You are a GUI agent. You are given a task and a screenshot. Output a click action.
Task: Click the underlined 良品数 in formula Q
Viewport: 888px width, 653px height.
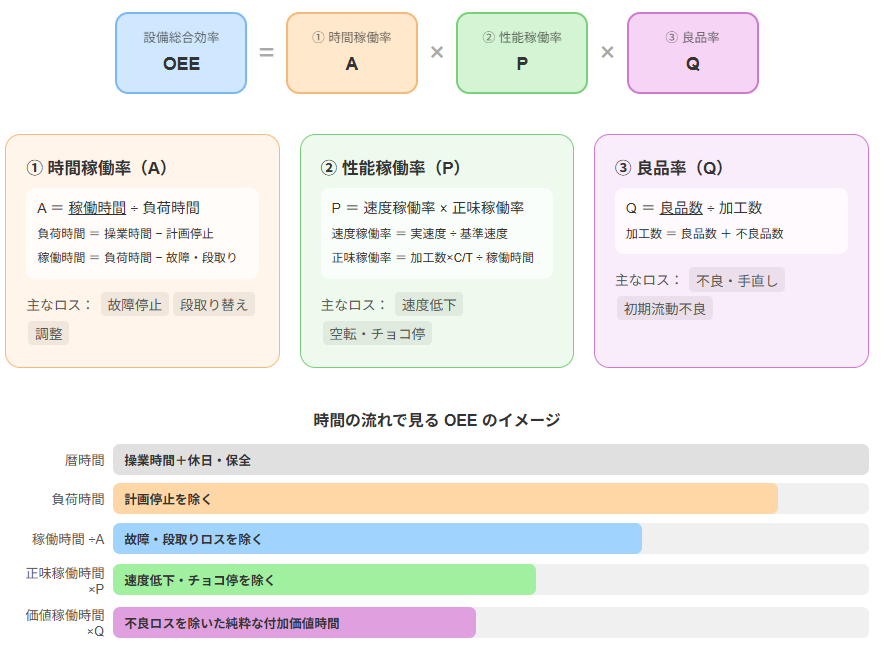(681, 208)
